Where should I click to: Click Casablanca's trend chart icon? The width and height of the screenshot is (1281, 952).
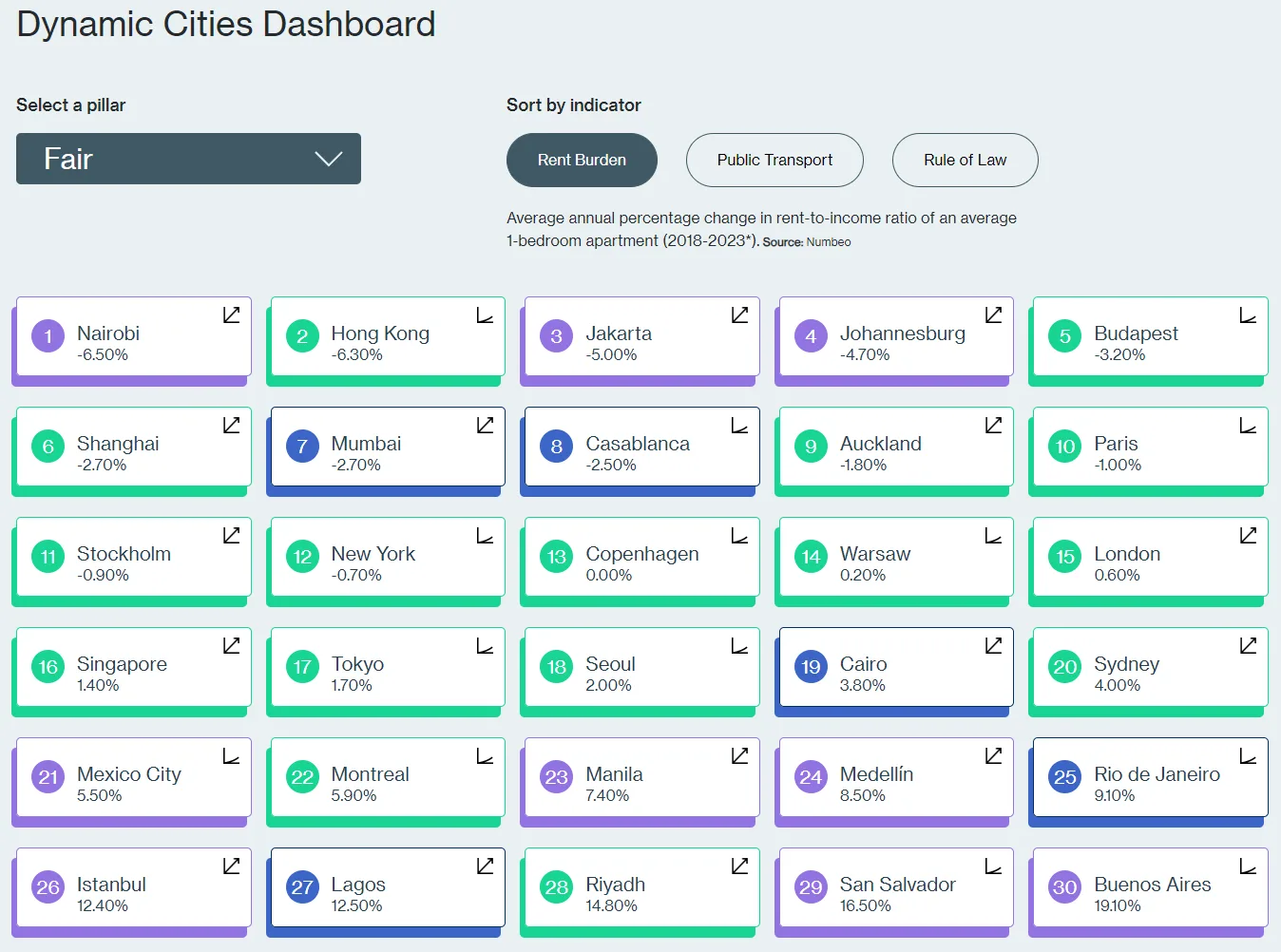(x=739, y=425)
